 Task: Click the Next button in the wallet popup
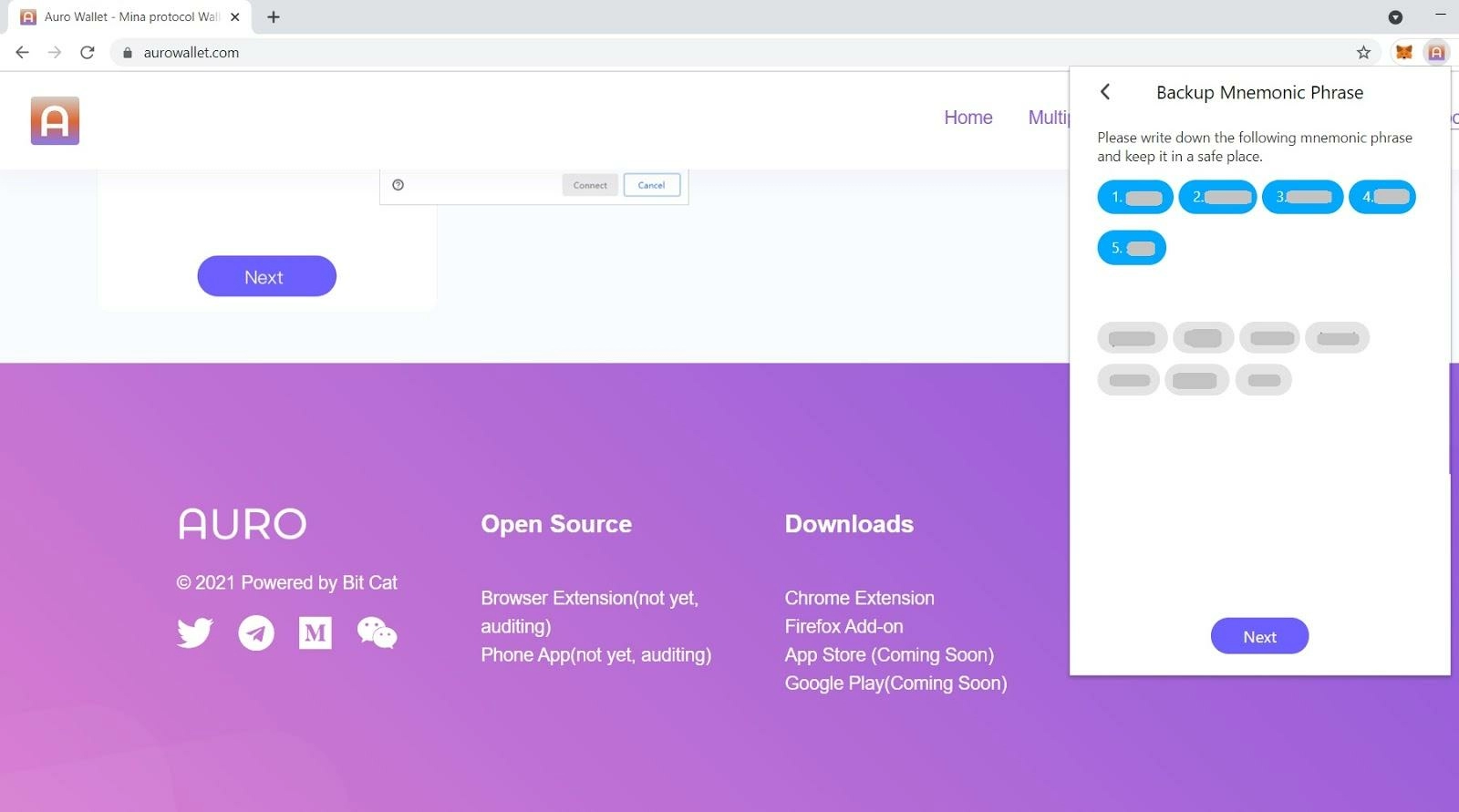(x=1259, y=636)
